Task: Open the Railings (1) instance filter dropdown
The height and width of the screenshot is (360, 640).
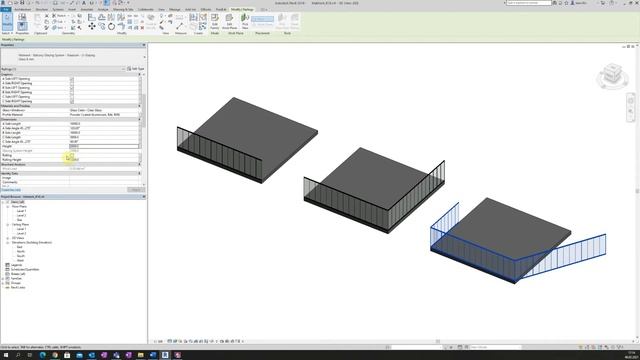Action: coord(123,69)
